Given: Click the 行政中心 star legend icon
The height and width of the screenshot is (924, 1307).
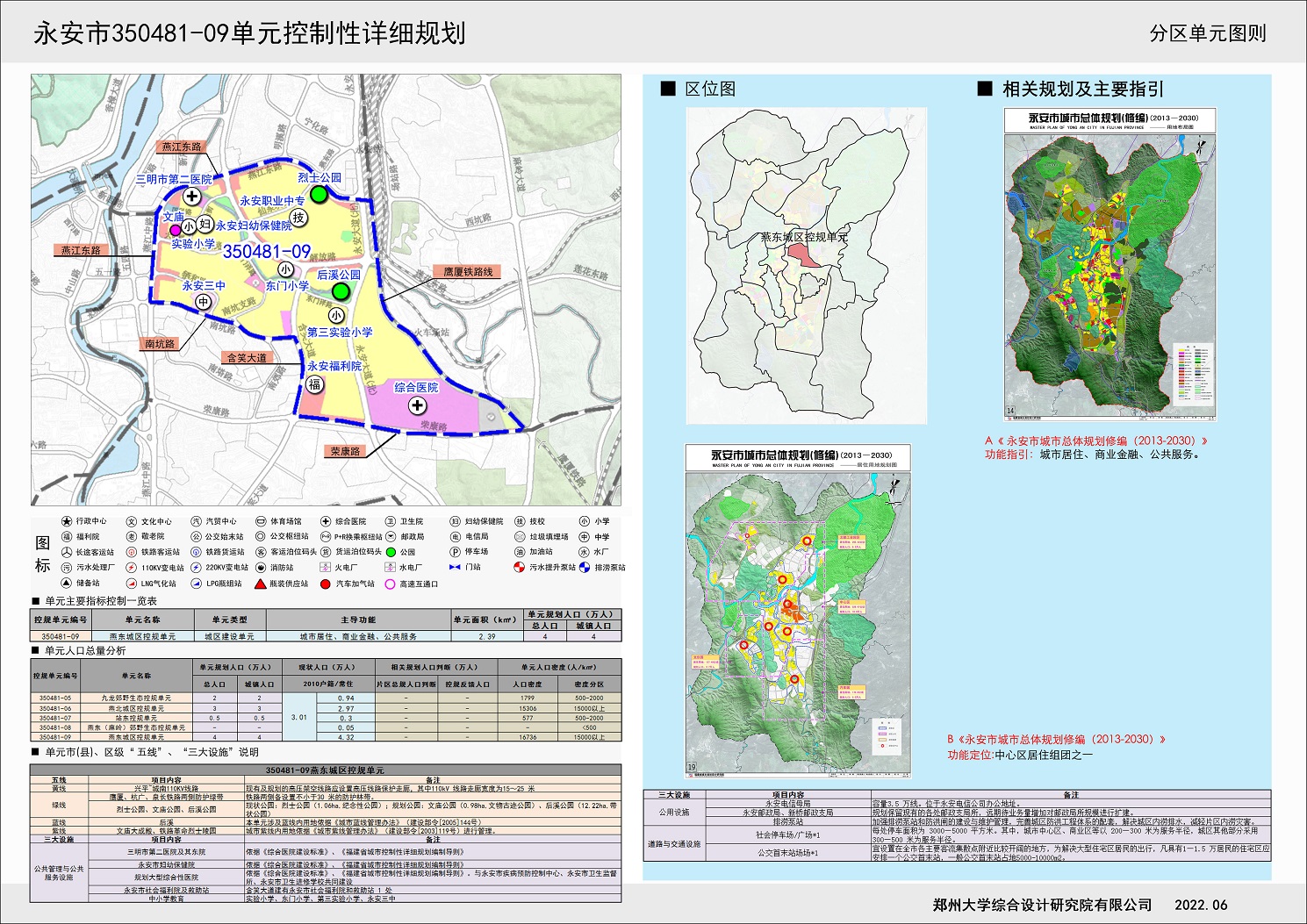Looking at the screenshot, I should pos(67,521).
